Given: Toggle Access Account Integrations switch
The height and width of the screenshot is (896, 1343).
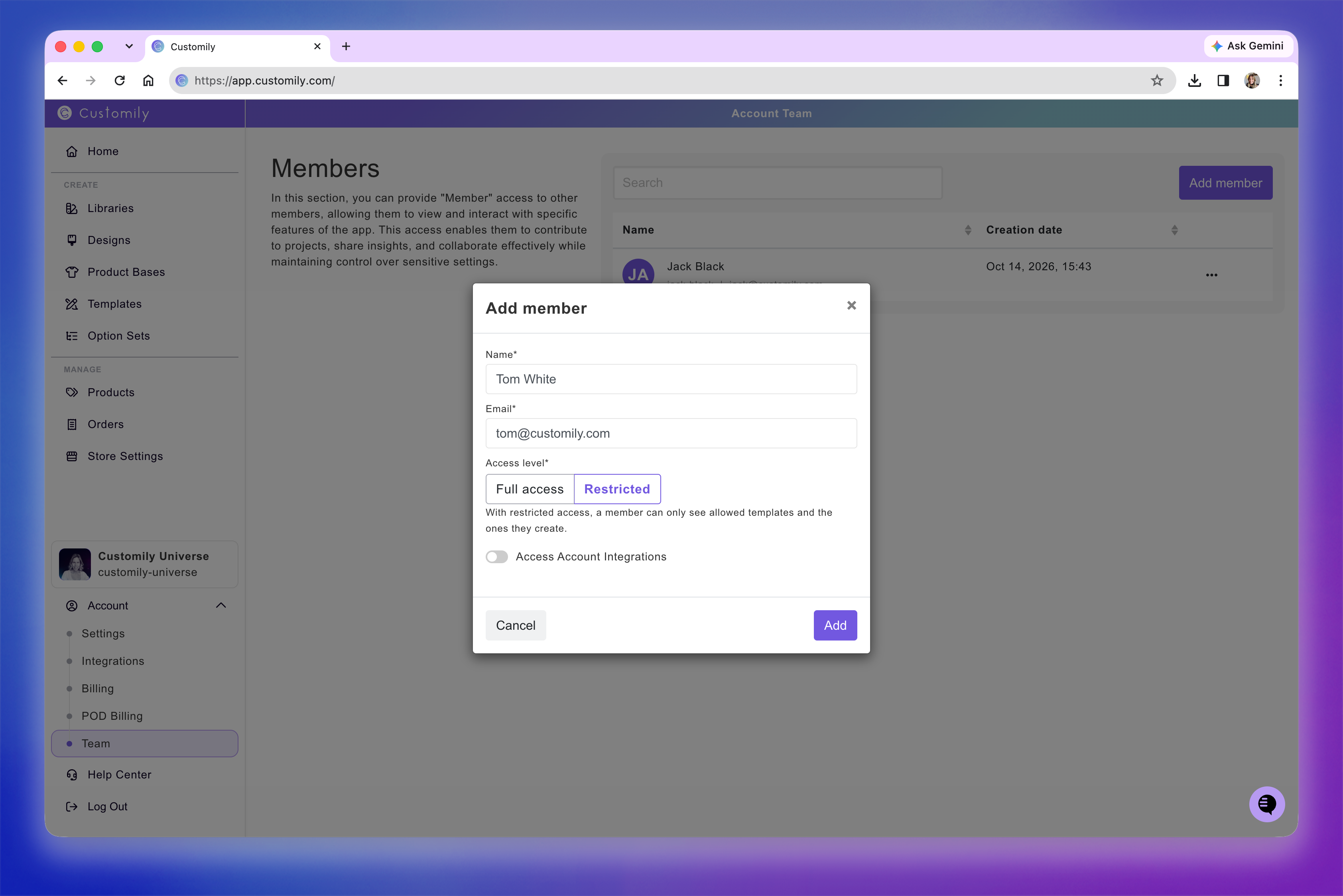Looking at the screenshot, I should (496, 556).
